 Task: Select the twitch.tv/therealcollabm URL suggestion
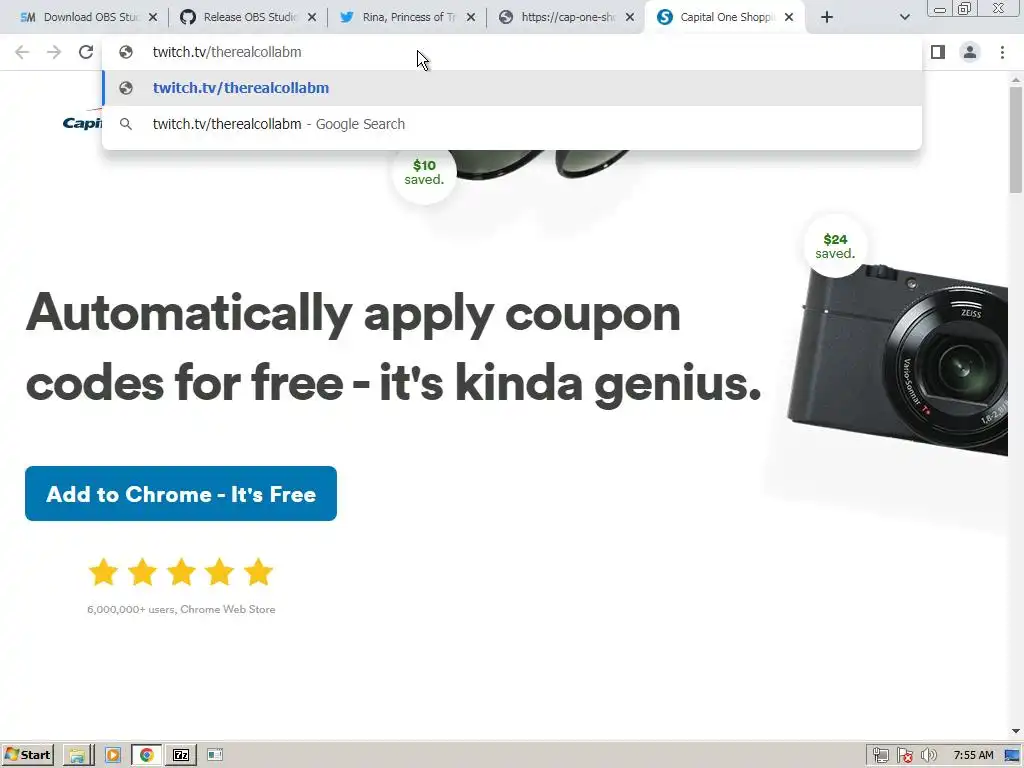pyautogui.click(x=512, y=88)
